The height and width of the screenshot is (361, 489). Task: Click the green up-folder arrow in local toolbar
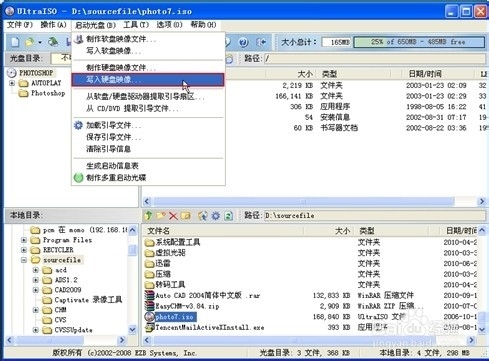pyautogui.click(x=148, y=216)
